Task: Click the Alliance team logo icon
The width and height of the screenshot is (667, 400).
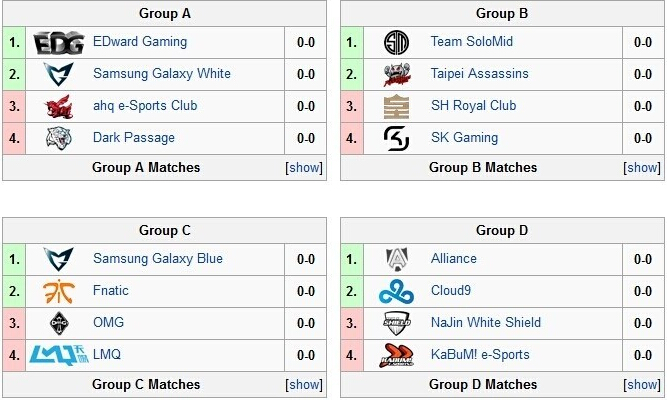Action: [396, 259]
